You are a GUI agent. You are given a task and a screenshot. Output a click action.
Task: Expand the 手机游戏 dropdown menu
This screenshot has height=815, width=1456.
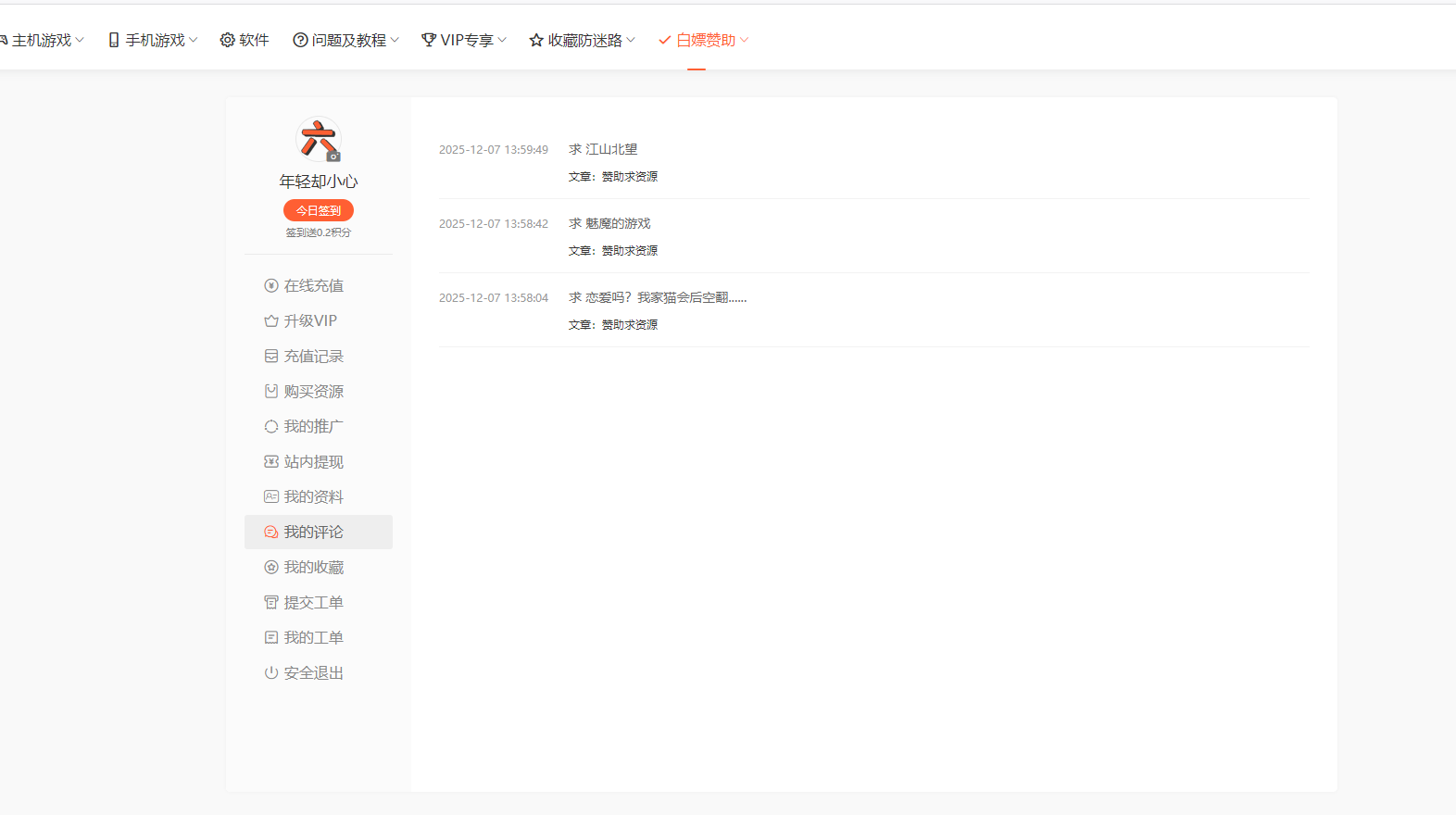coord(154,40)
